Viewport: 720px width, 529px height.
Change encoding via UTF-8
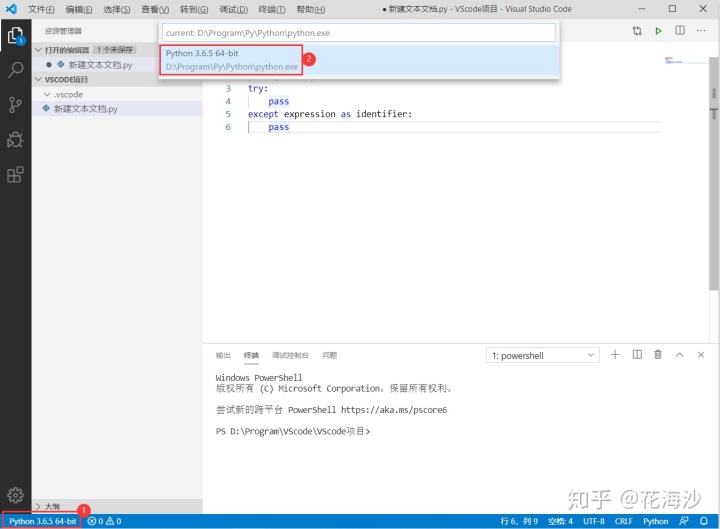(594, 521)
